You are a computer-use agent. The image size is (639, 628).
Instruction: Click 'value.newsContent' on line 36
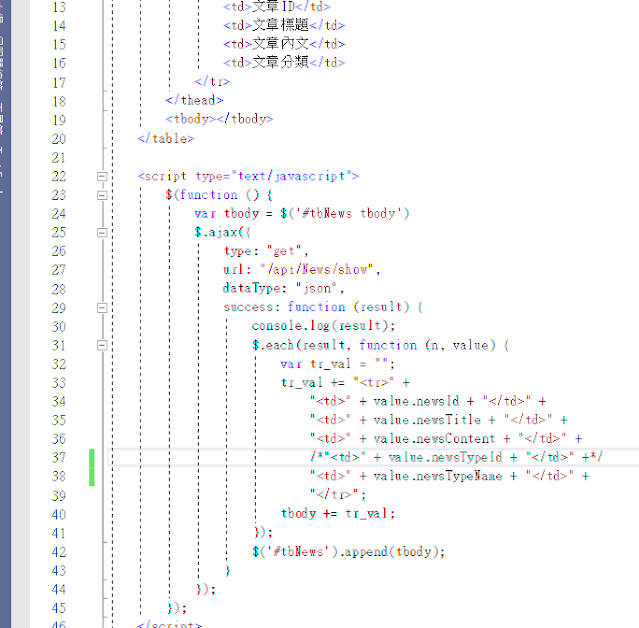434,438
